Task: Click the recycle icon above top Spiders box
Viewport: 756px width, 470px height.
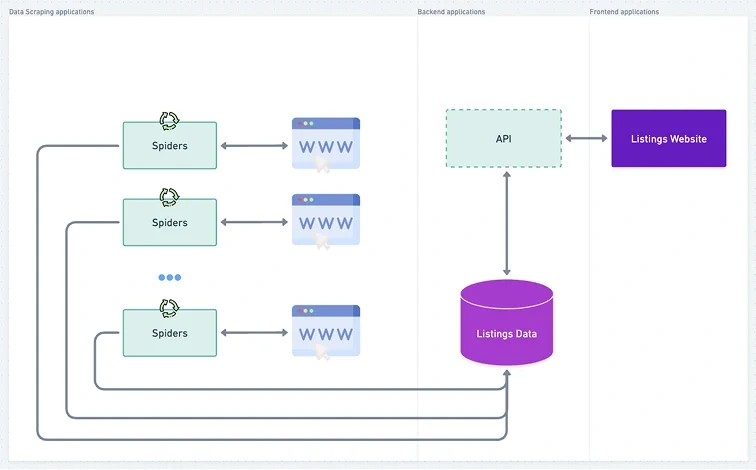Action: tap(169, 121)
